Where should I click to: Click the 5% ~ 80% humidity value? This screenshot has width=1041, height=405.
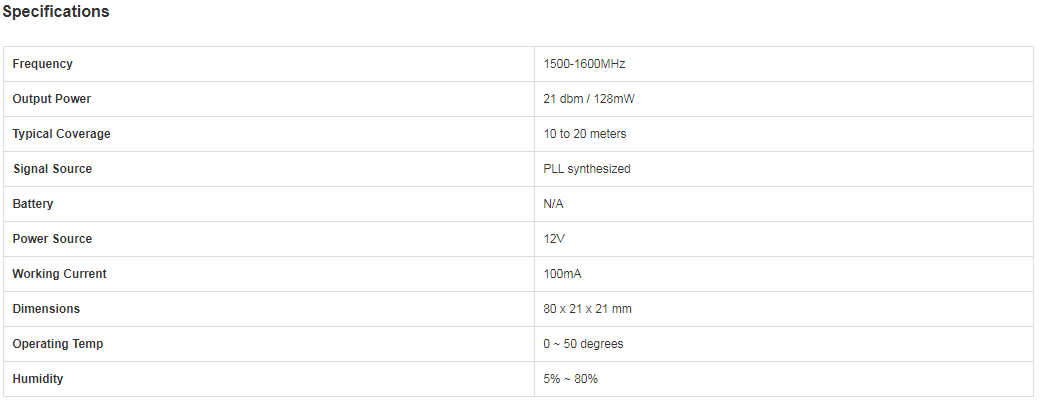tap(570, 379)
